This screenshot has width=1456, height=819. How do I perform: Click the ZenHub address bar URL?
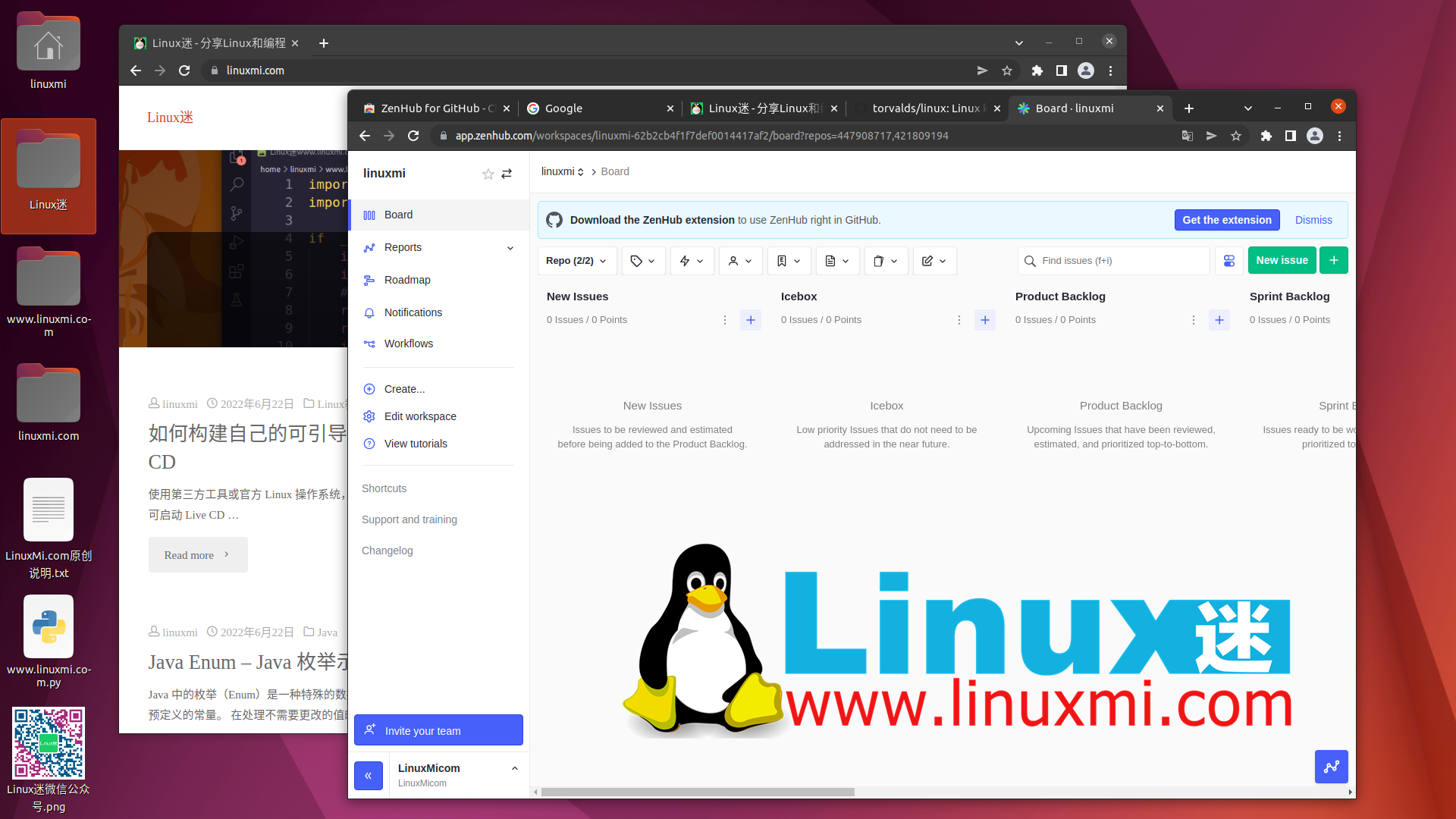[701, 136]
